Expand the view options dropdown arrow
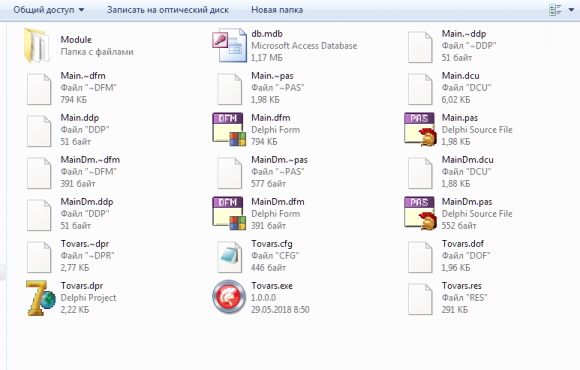580x370 pixels. (x=571, y=10)
